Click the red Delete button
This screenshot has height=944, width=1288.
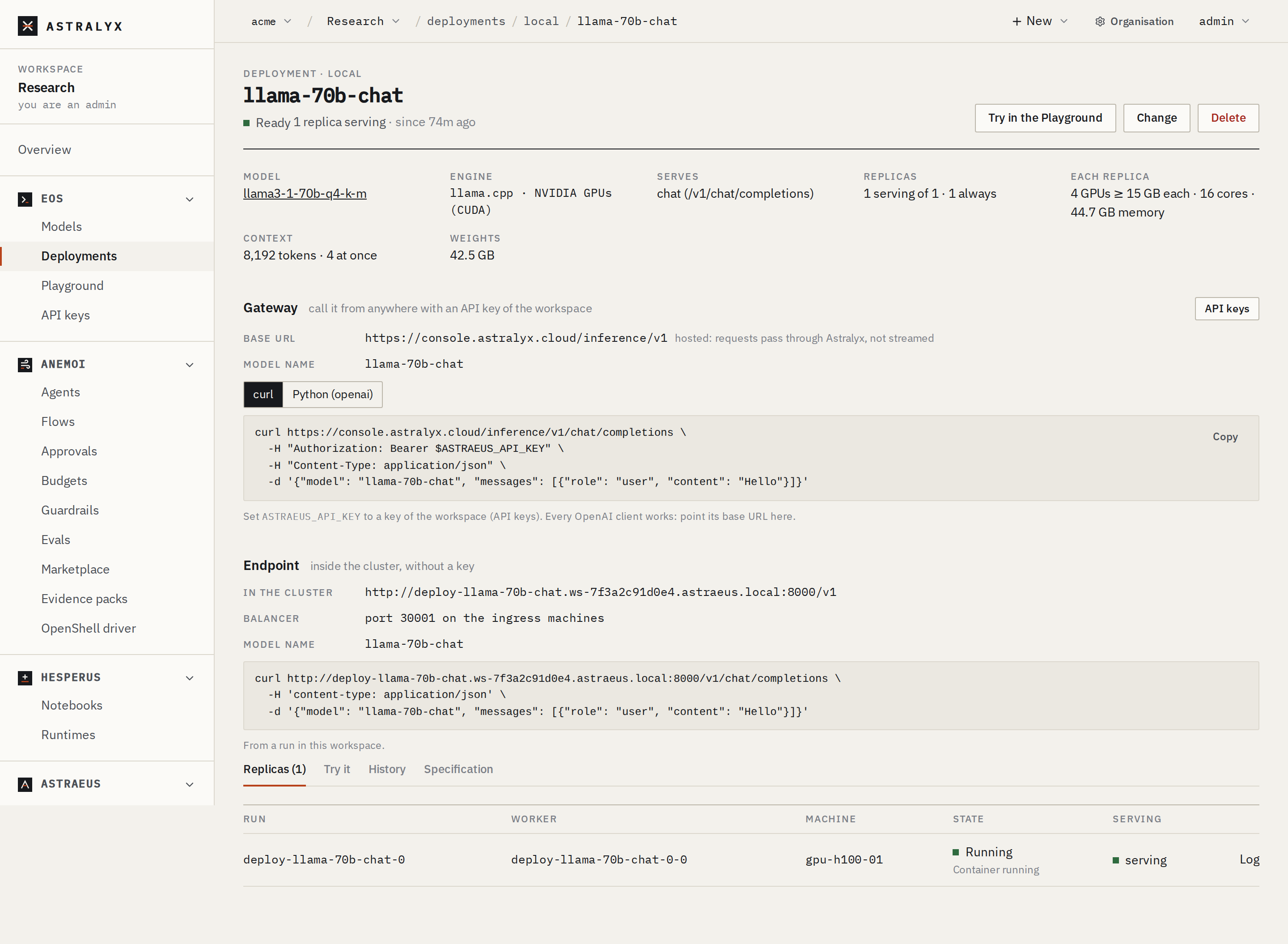point(1228,118)
